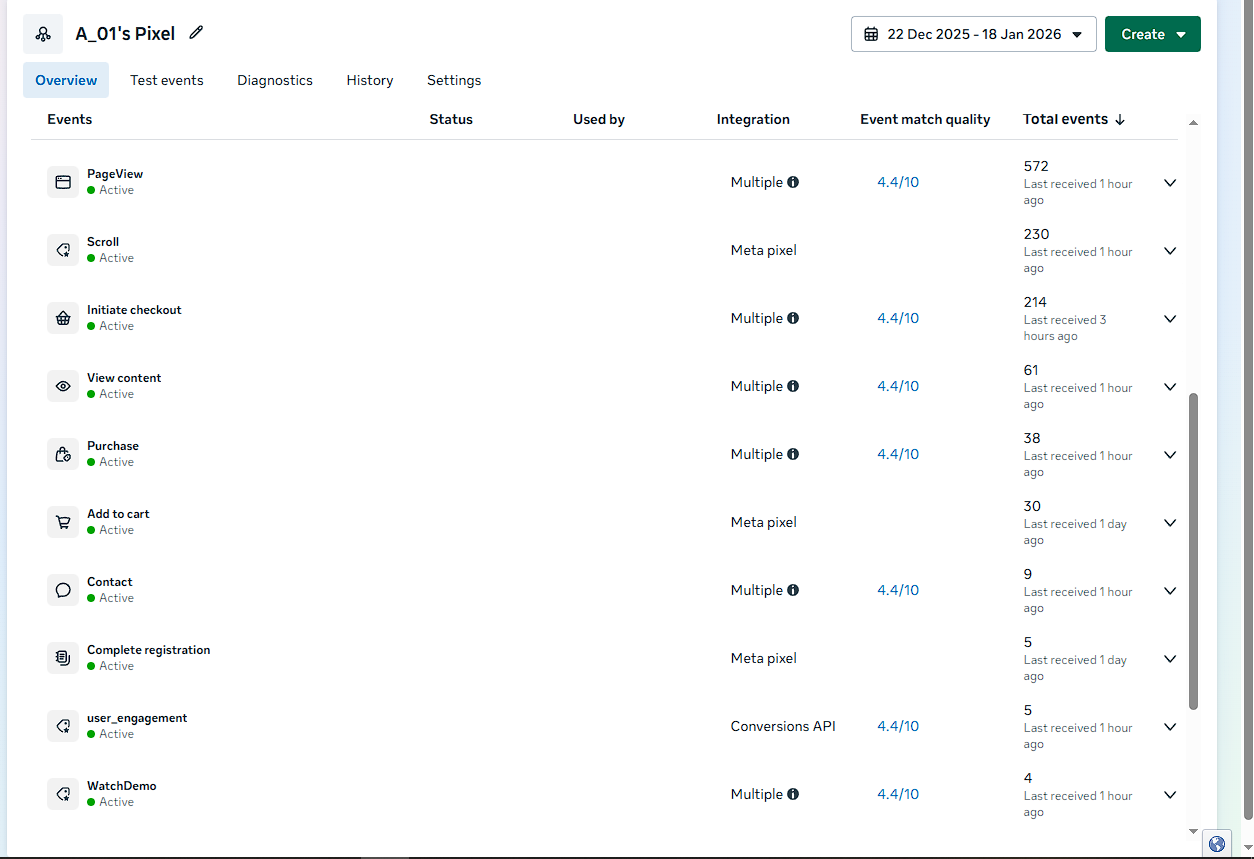Click the Purchase bag icon
1254x859 pixels.
[63, 454]
